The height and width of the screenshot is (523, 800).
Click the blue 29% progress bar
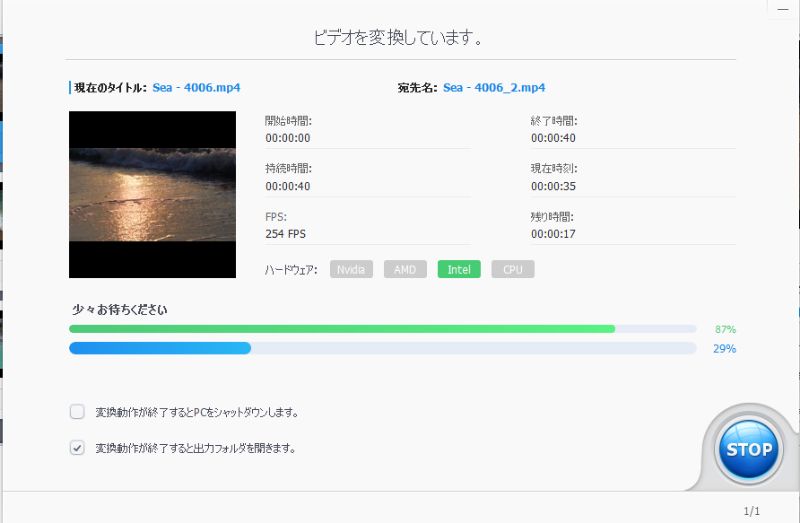[383, 348]
